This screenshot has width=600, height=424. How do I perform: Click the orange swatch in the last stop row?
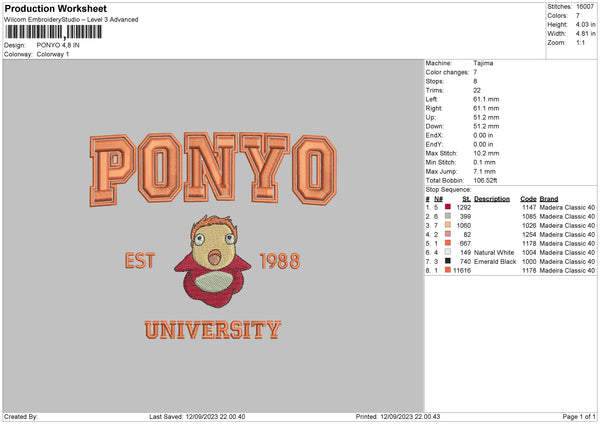[447, 270]
